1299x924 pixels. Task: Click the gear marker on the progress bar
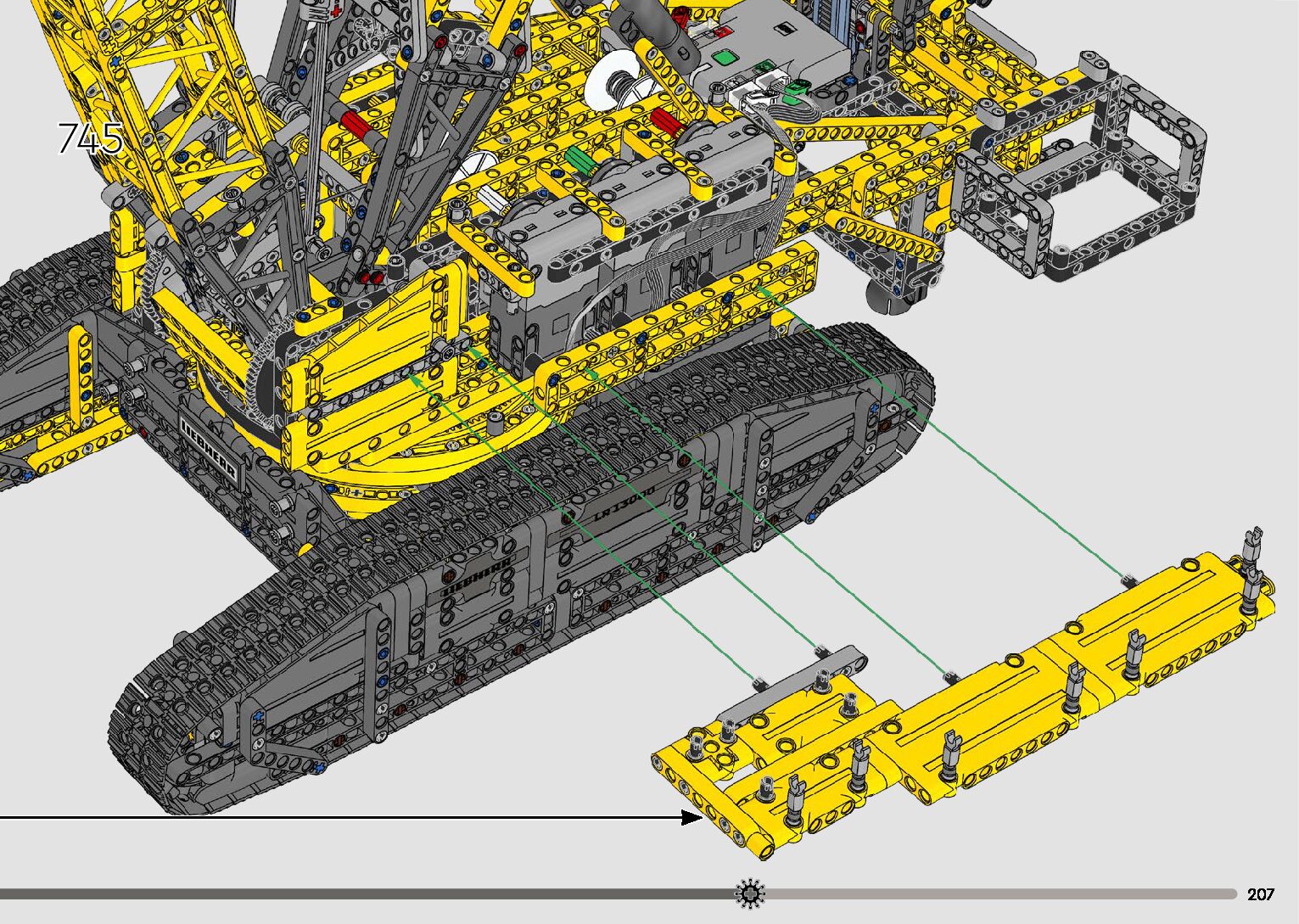(x=750, y=893)
